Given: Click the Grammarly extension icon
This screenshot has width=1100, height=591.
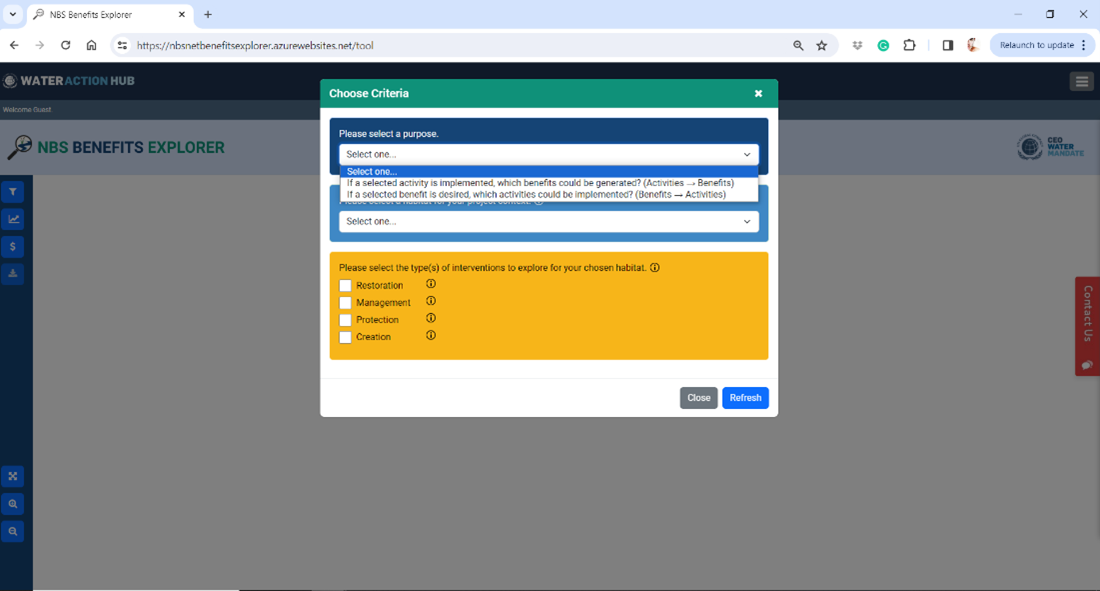Looking at the screenshot, I should pos(883,46).
